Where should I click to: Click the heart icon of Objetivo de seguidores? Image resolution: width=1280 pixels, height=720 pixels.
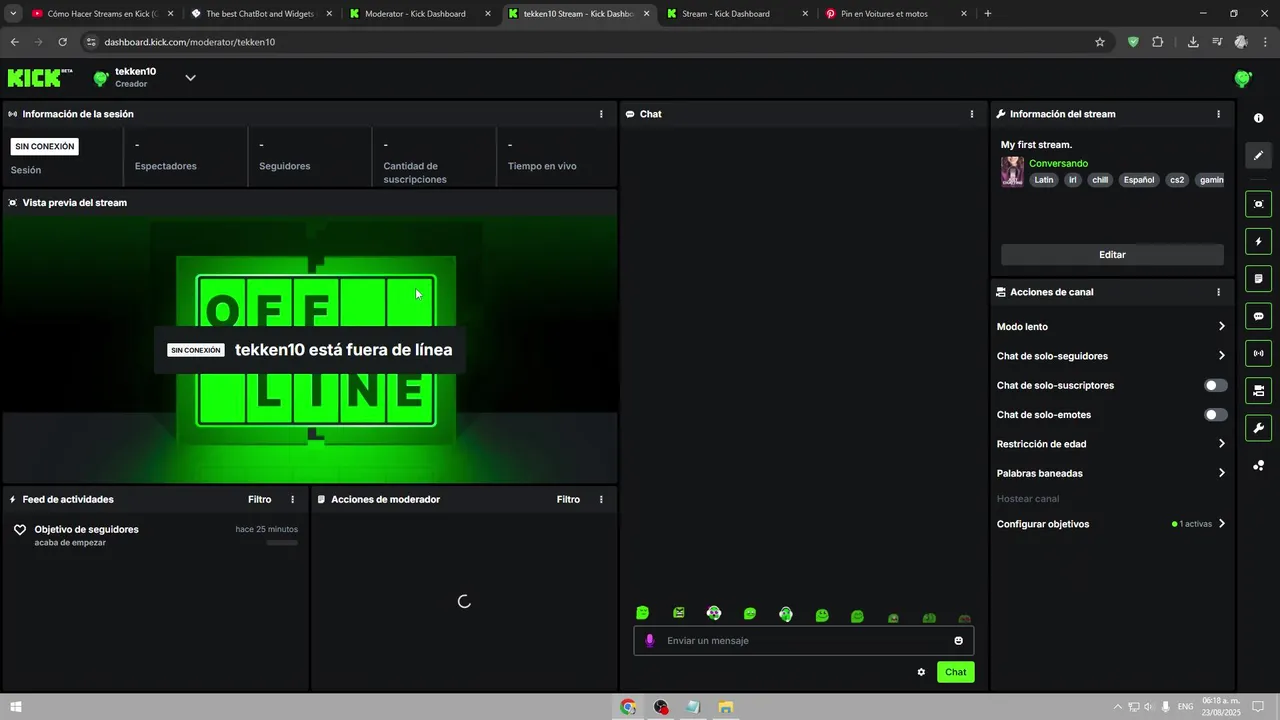(20, 530)
